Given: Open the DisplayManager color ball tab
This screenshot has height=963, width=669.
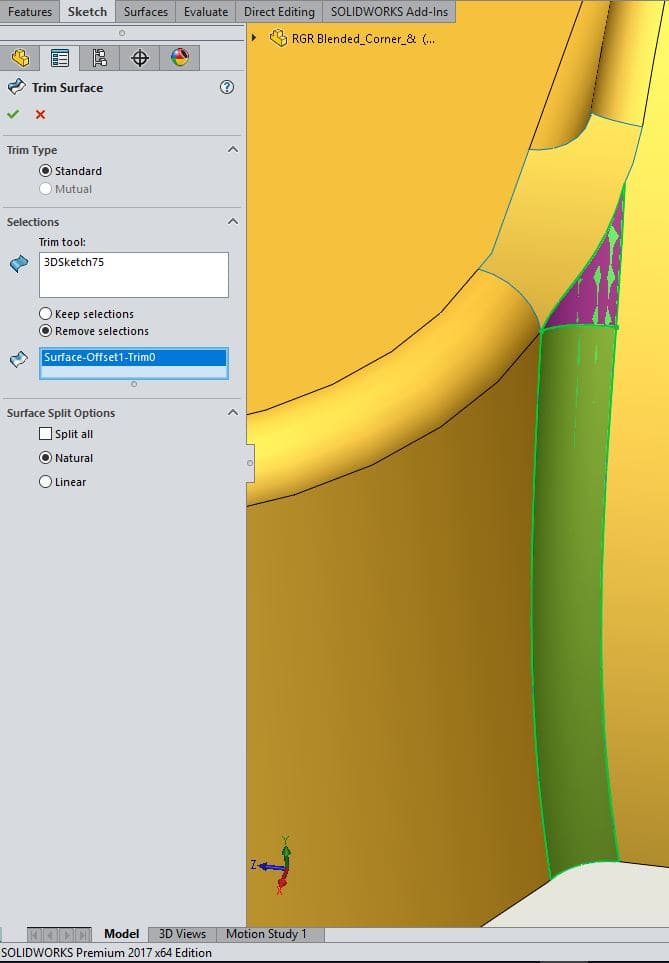Looking at the screenshot, I should [180, 58].
